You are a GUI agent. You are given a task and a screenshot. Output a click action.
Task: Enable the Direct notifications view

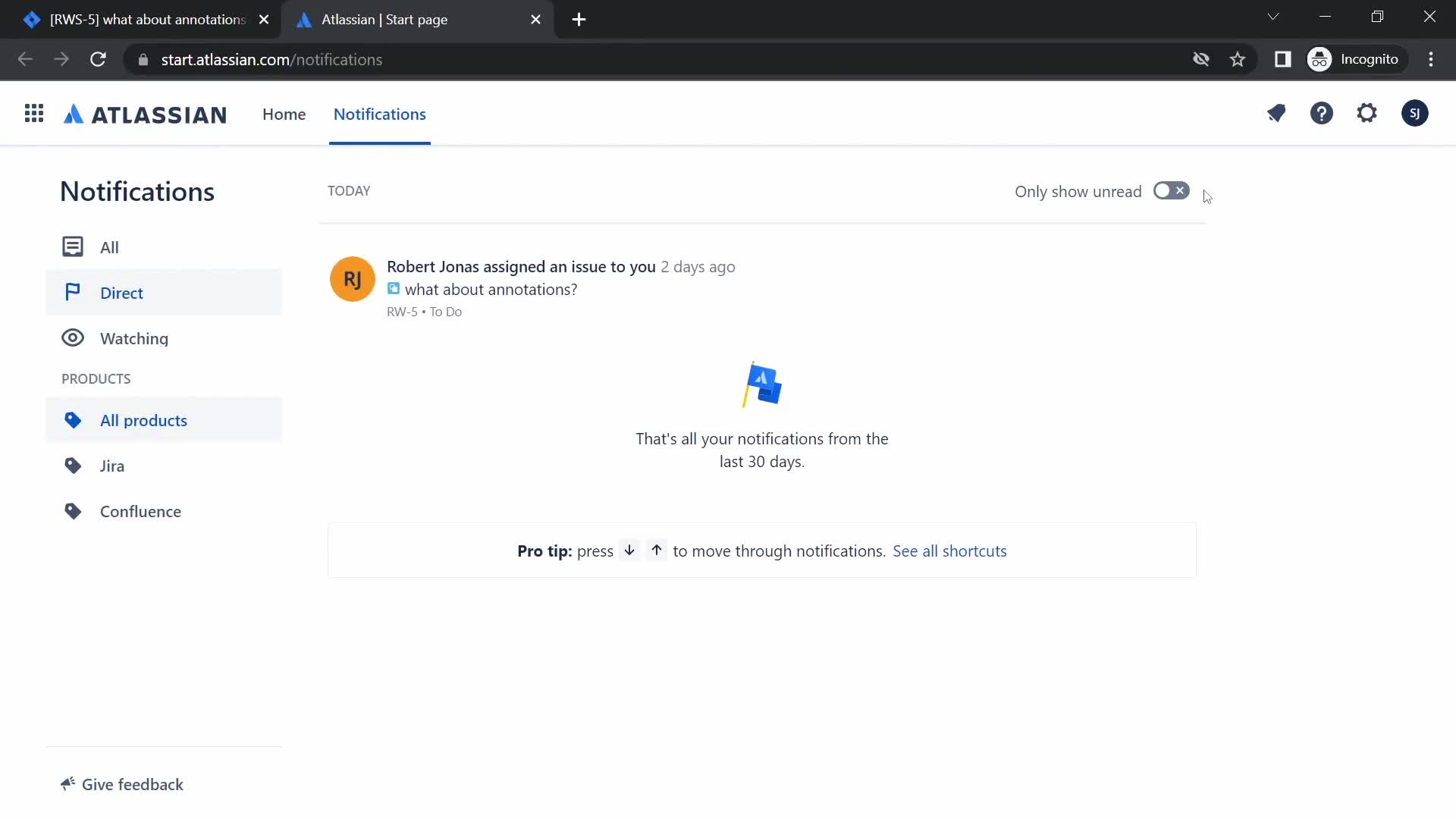coord(121,292)
